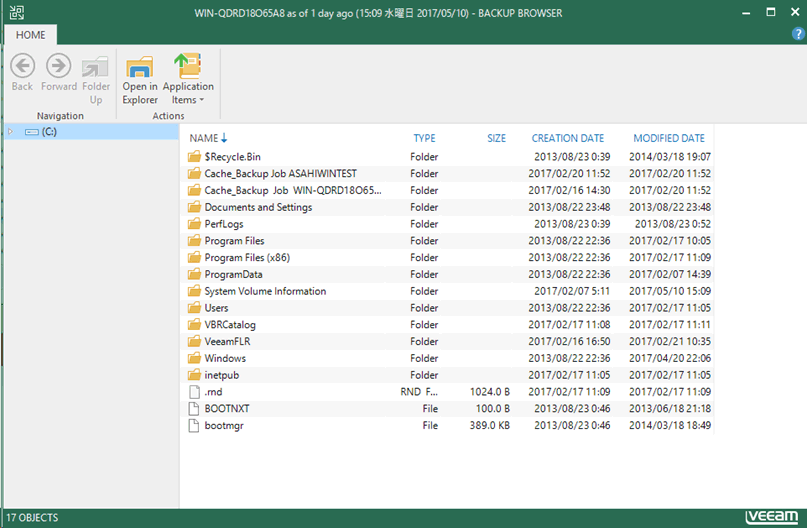The height and width of the screenshot is (528, 807).
Task: Select Documents and Settings name text
Action: (258, 207)
